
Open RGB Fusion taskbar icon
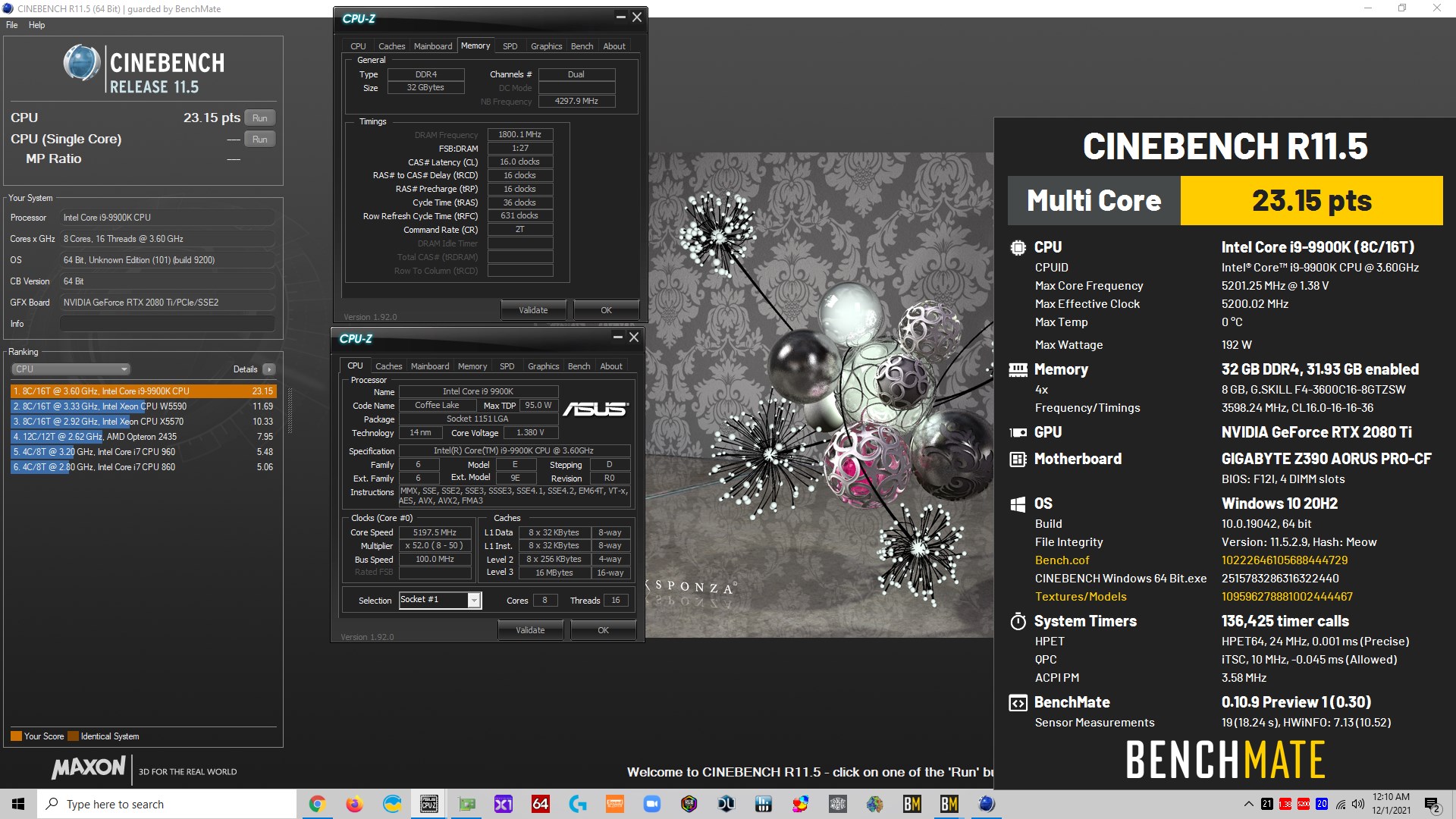(689, 804)
